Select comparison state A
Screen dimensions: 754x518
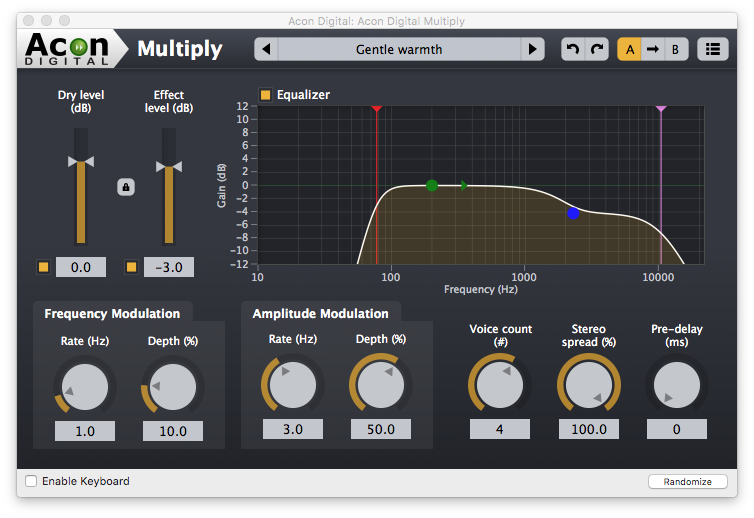(629, 49)
